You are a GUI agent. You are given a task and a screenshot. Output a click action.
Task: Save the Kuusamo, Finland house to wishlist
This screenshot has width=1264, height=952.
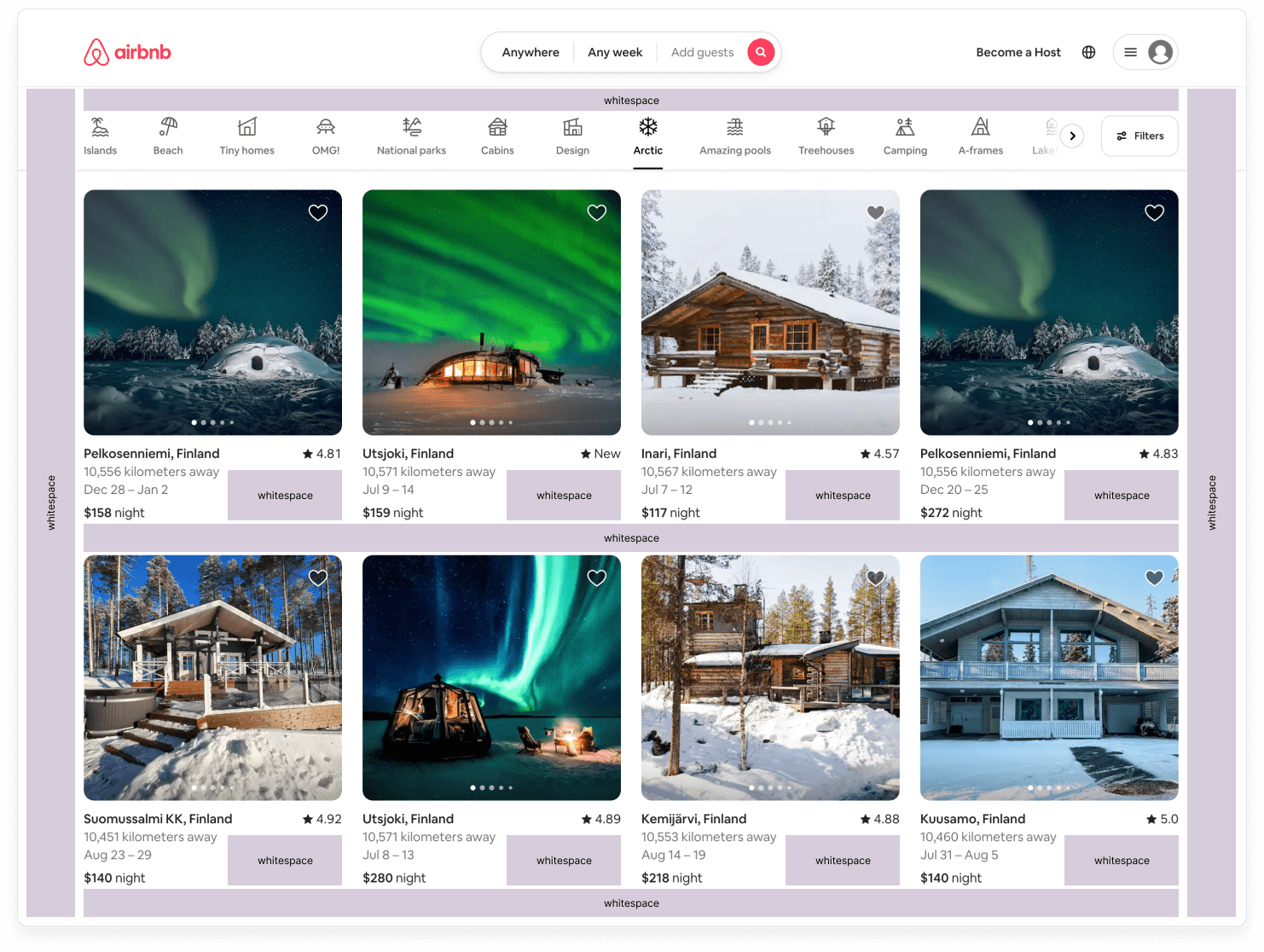pyautogui.click(x=1154, y=578)
